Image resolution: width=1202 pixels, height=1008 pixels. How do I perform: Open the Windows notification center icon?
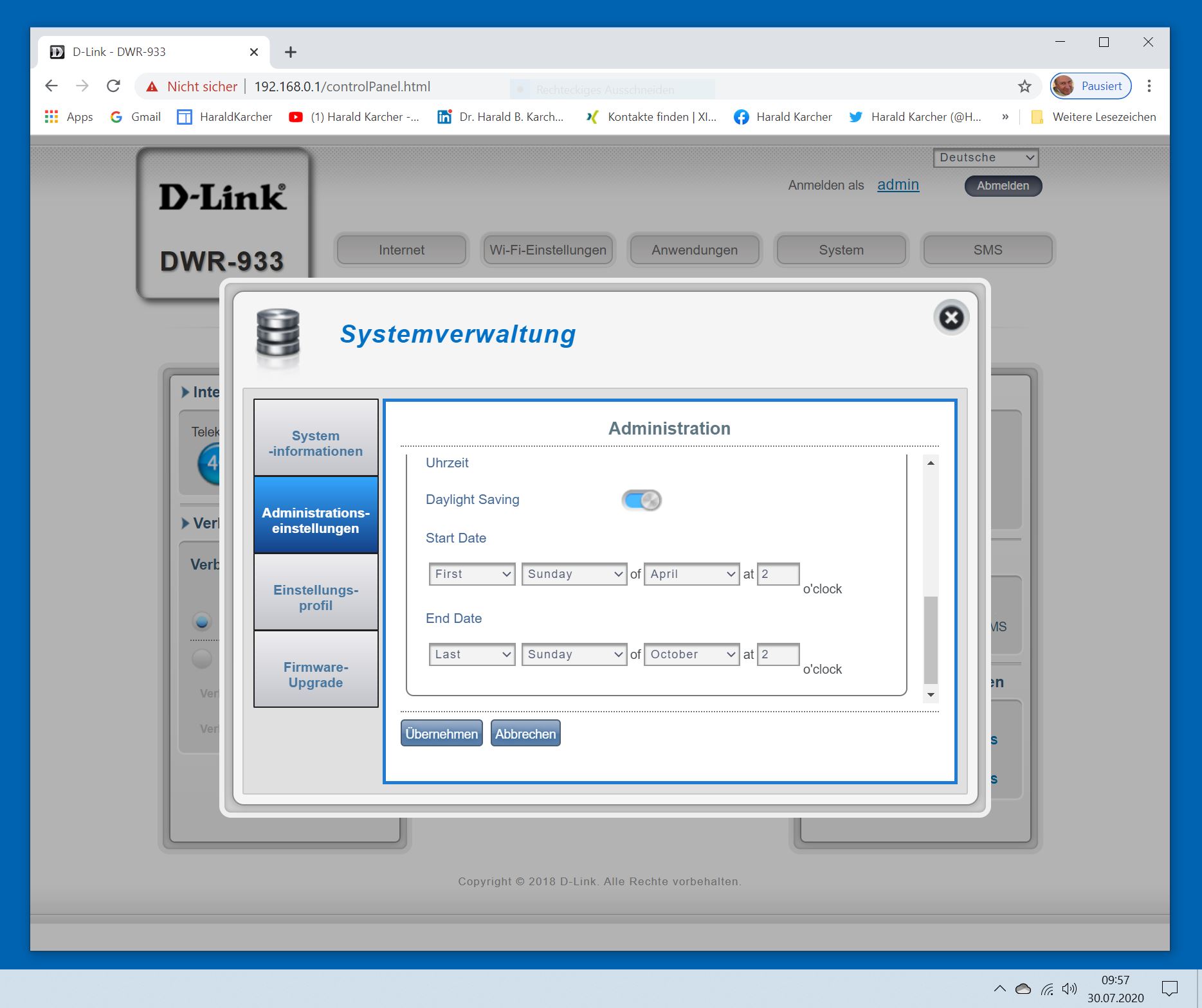[x=1170, y=989]
